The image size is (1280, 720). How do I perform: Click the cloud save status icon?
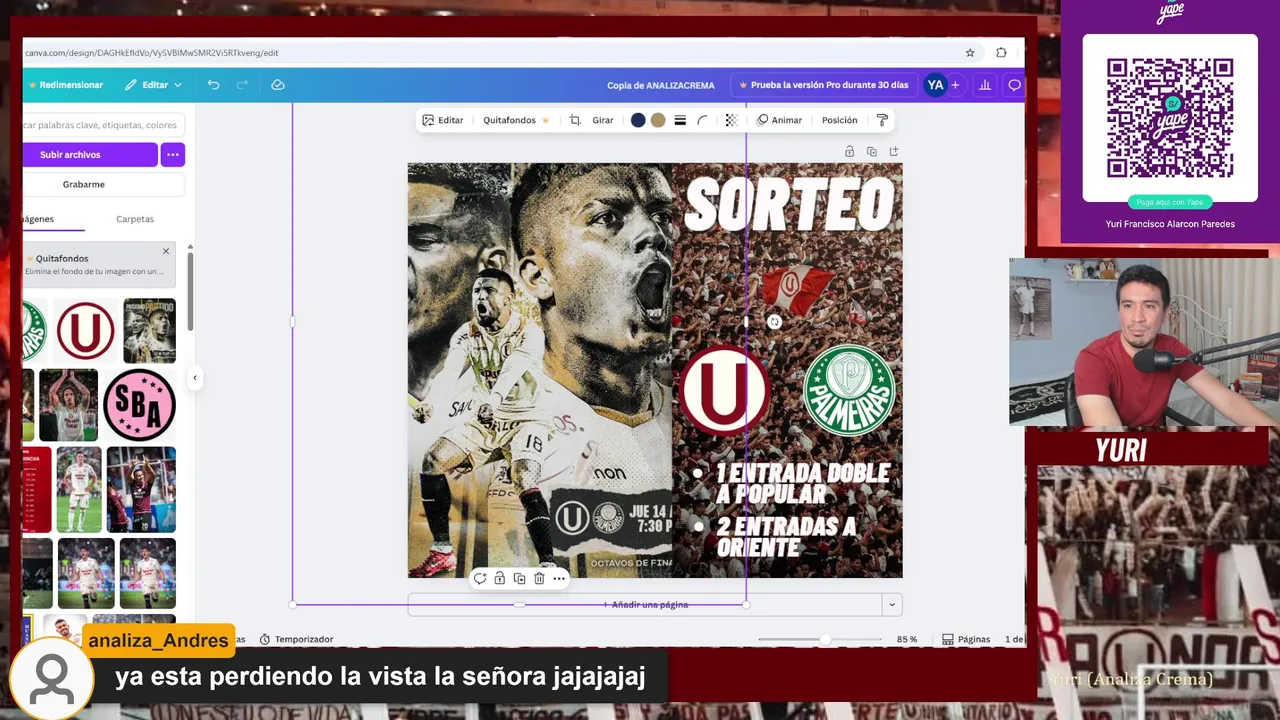[278, 85]
